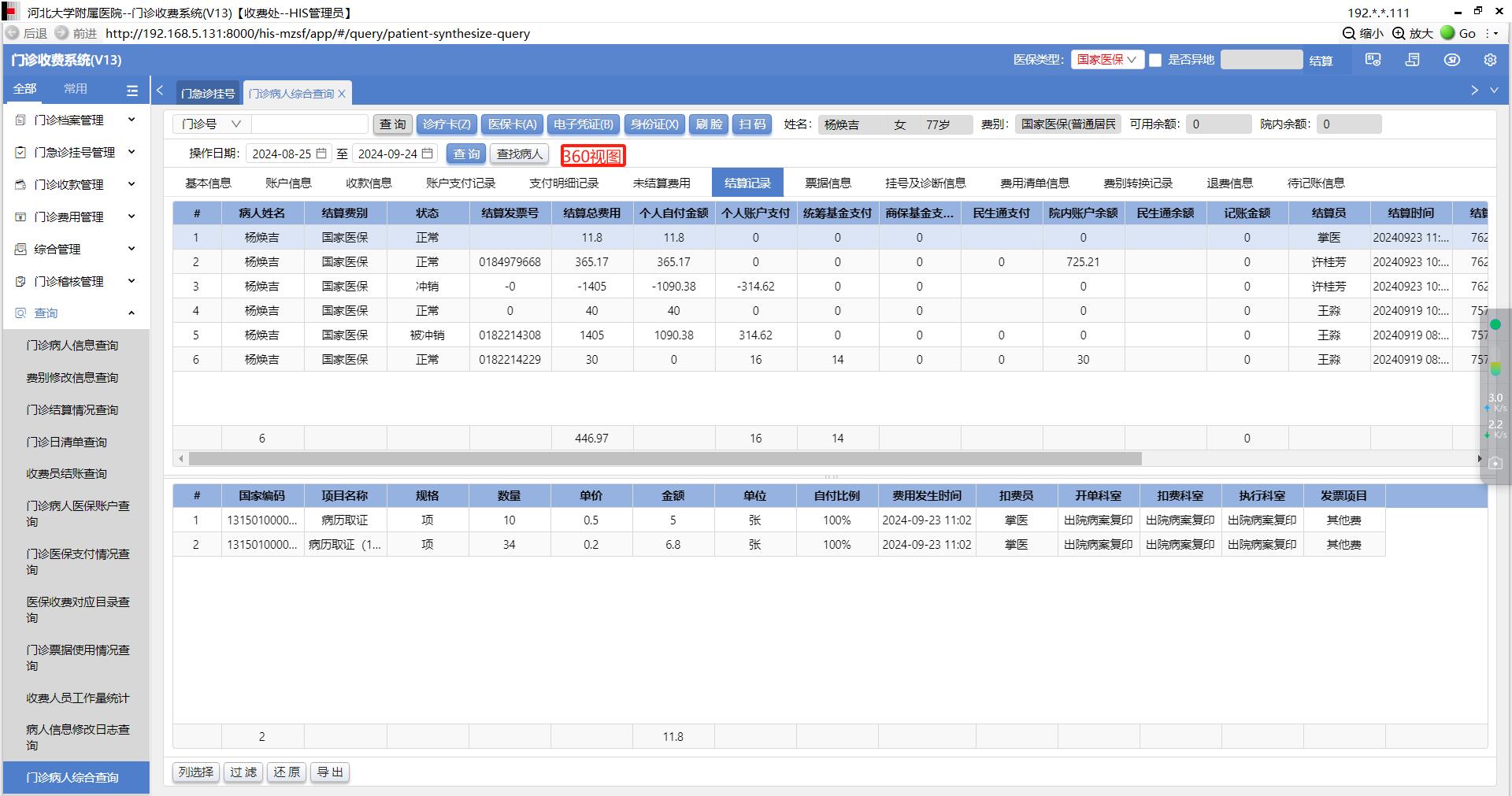Expand 门诊费用管理 menu chevron
Viewport: 1512px width, 796px height.
coord(132,217)
